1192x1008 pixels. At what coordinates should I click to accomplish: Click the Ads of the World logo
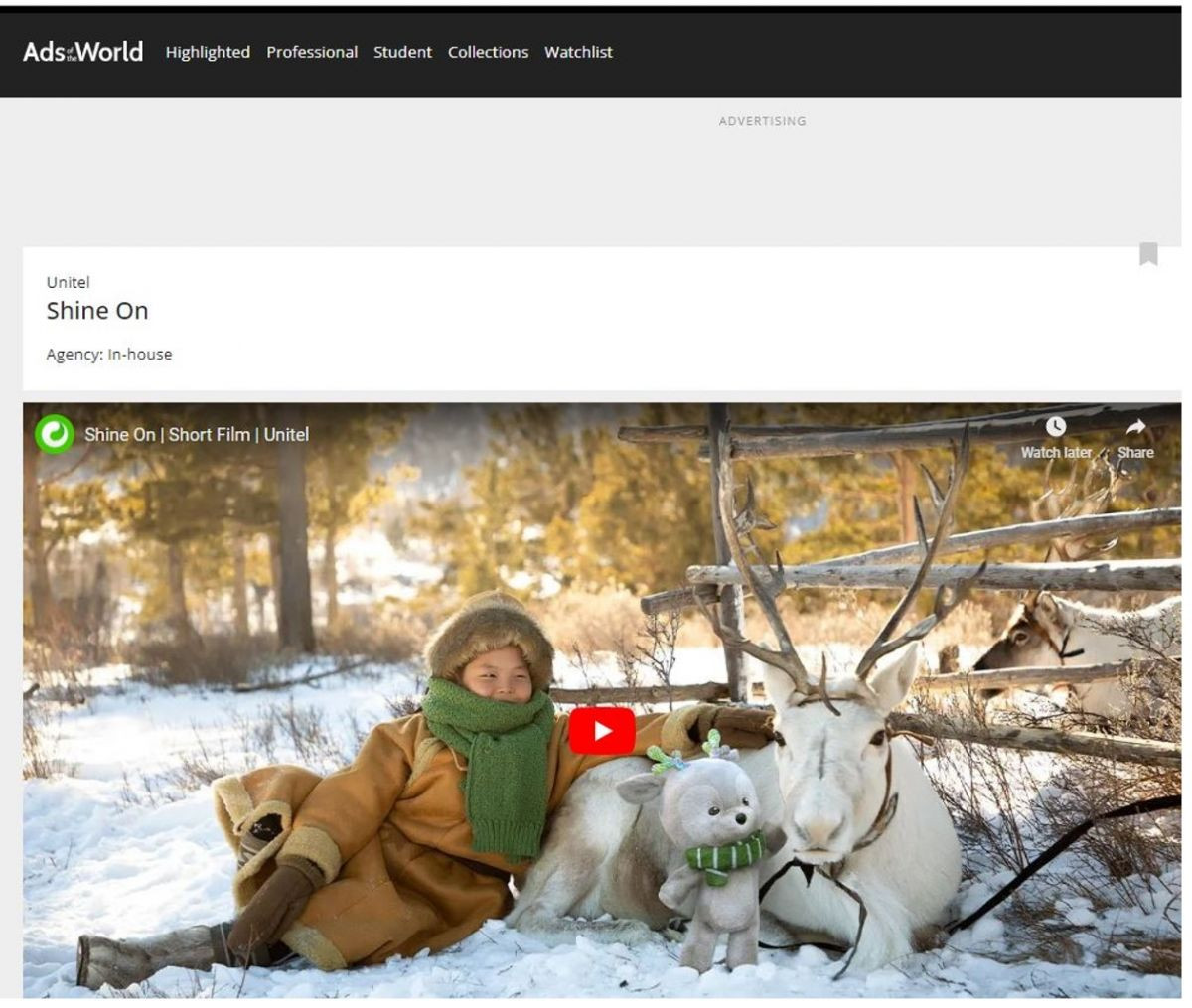[x=83, y=52]
